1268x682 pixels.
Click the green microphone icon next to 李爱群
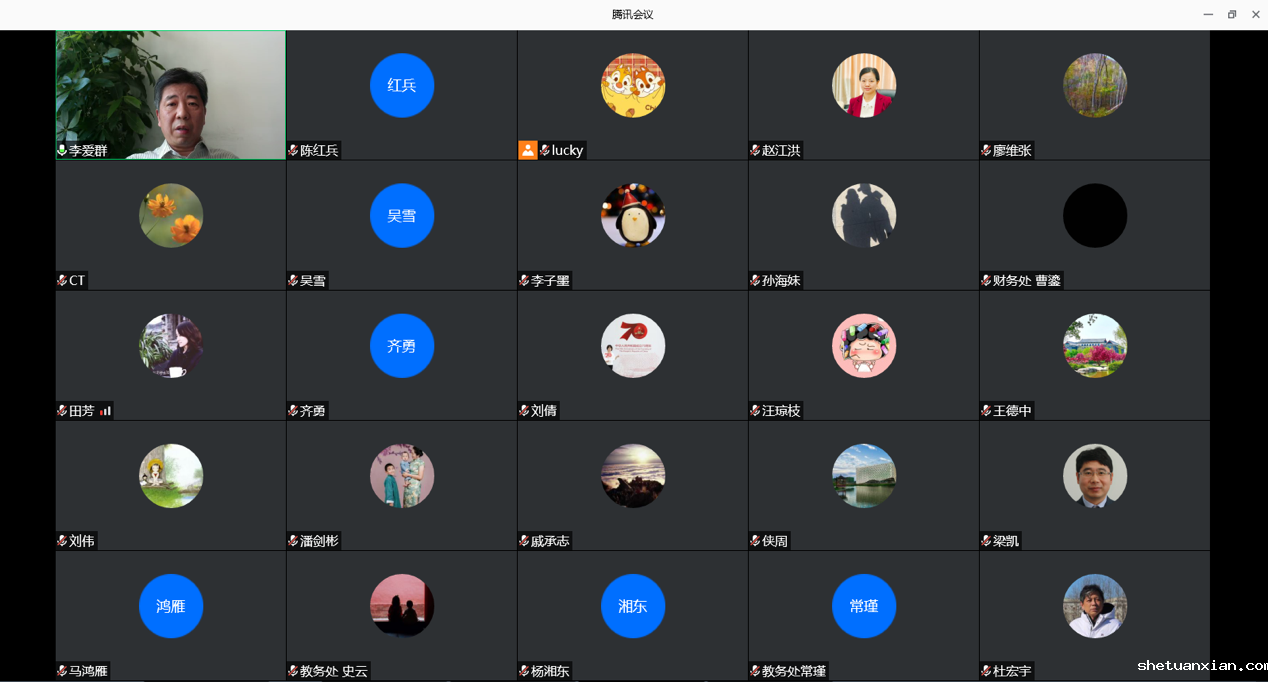coord(62,151)
